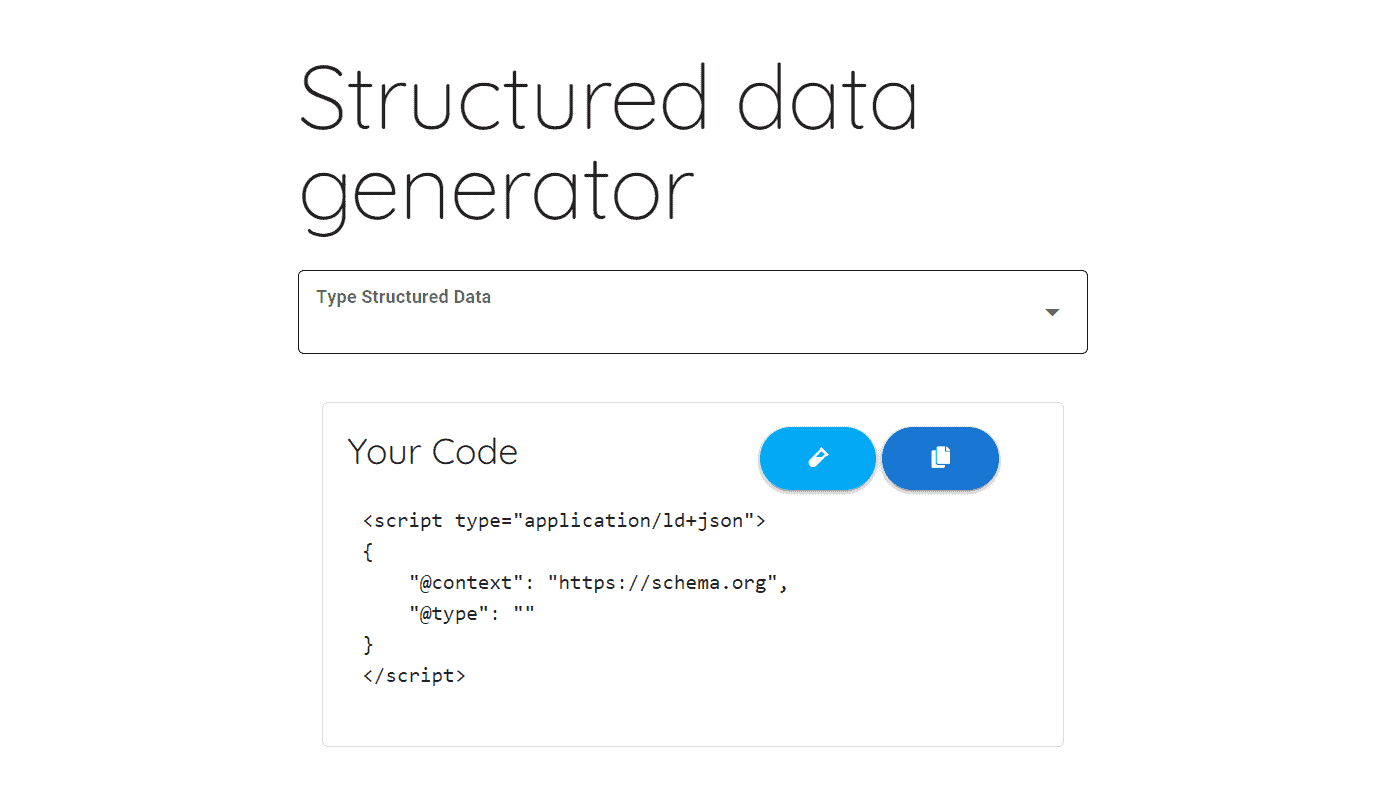This screenshot has width=1400, height=801.
Task: Click the "Type Structured Data" field label
Action: click(x=403, y=297)
